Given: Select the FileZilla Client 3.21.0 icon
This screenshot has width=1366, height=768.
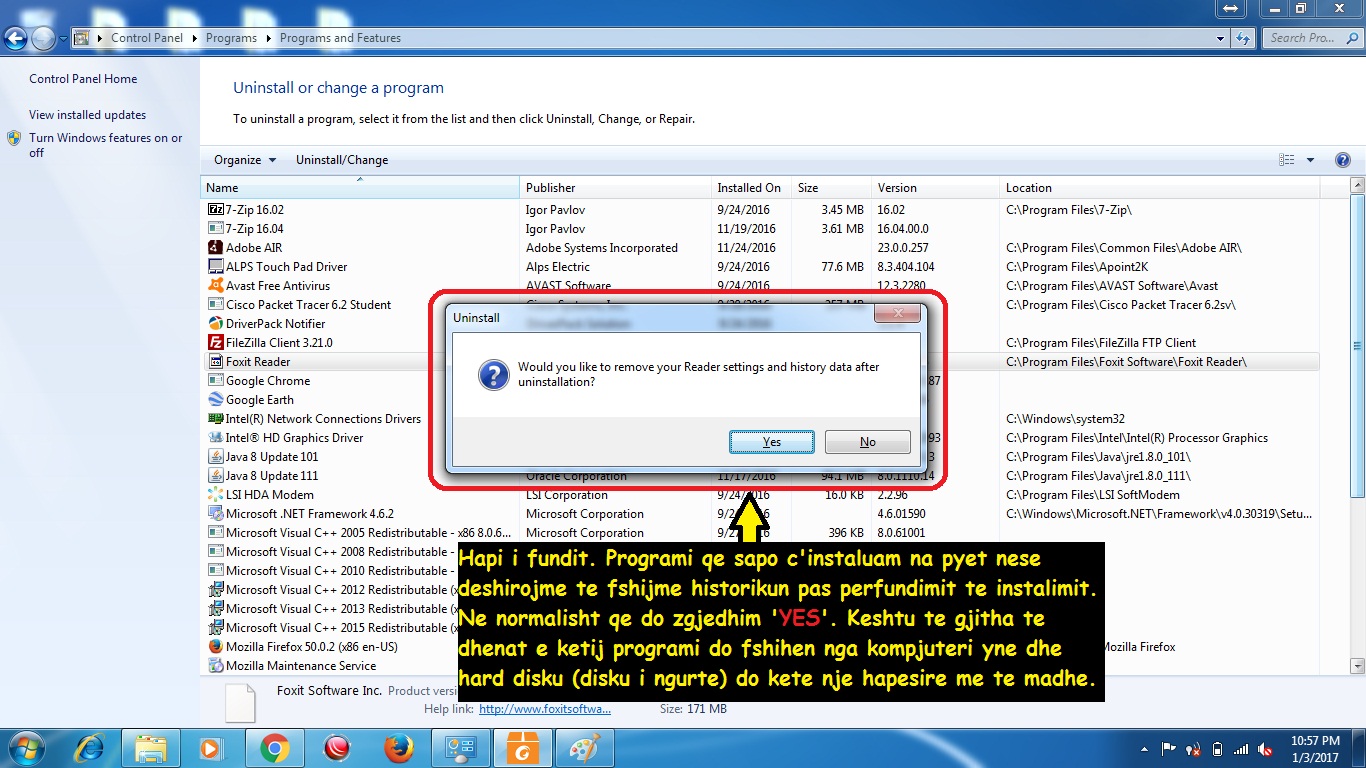Looking at the screenshot, I should [x=216, y=343].
